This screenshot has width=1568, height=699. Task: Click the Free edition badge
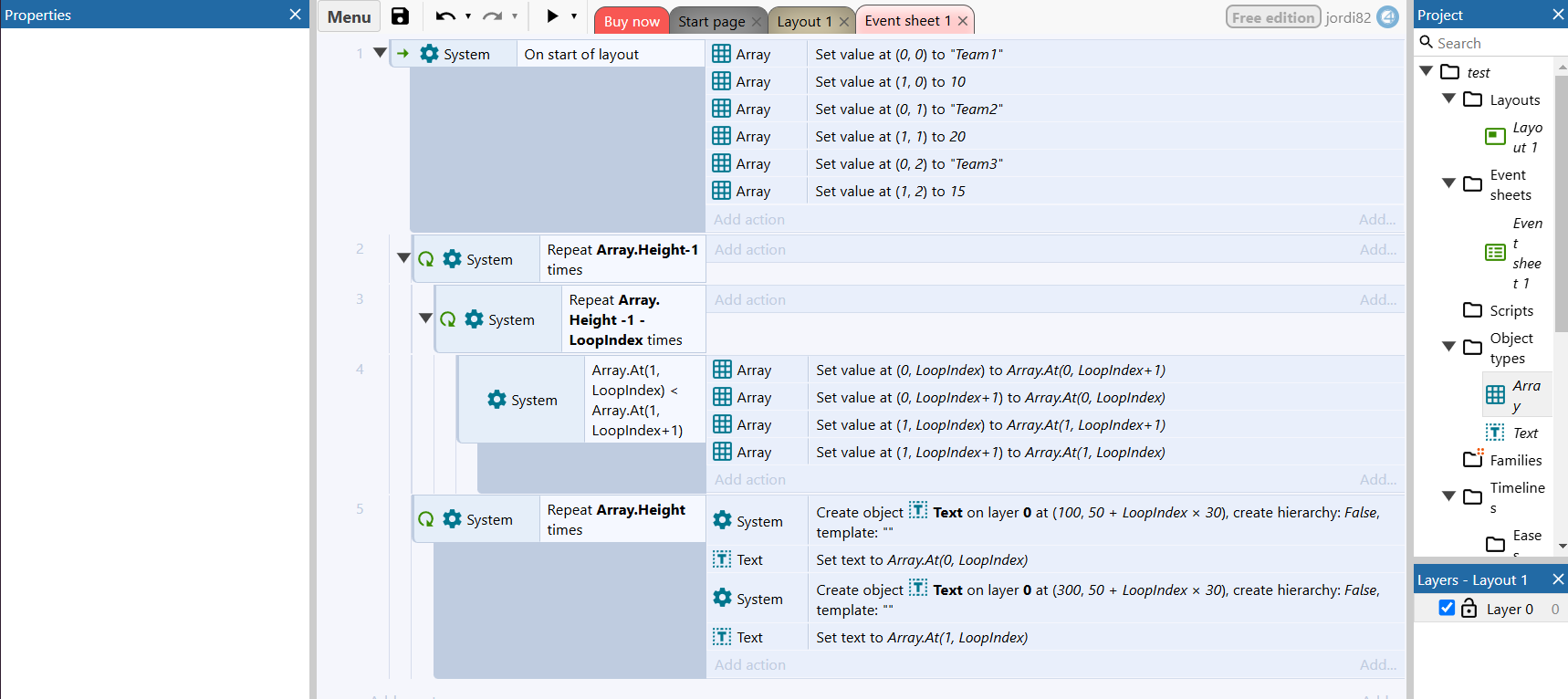[x=1273, y=17]
